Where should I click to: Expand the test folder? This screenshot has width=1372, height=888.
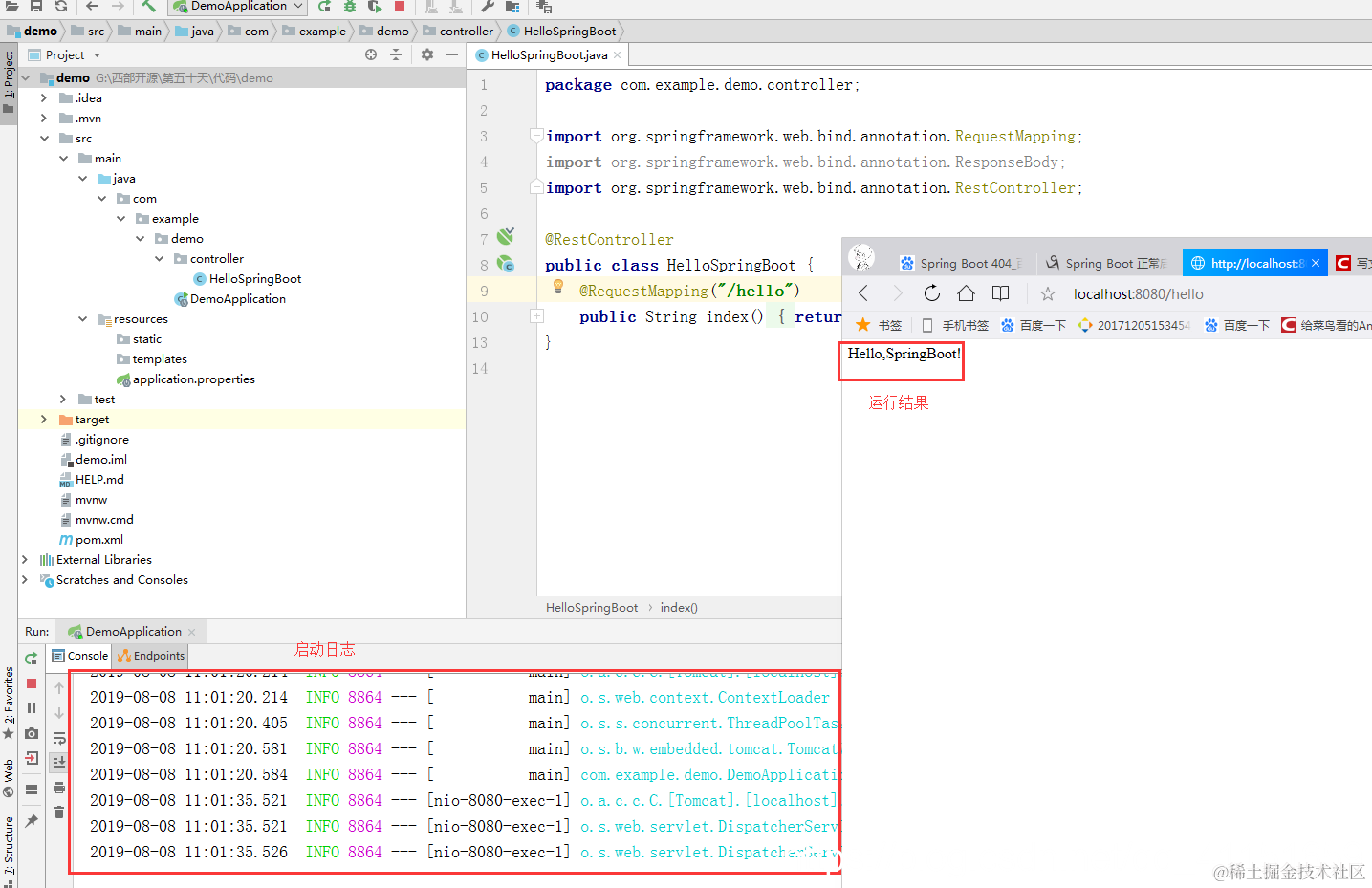(62, 399)
